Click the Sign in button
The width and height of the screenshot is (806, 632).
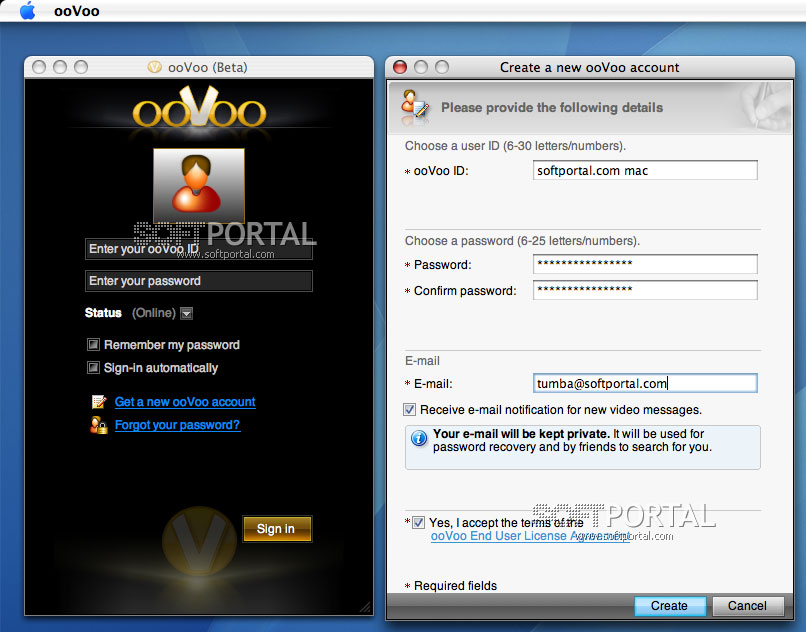tap(277, 529)
